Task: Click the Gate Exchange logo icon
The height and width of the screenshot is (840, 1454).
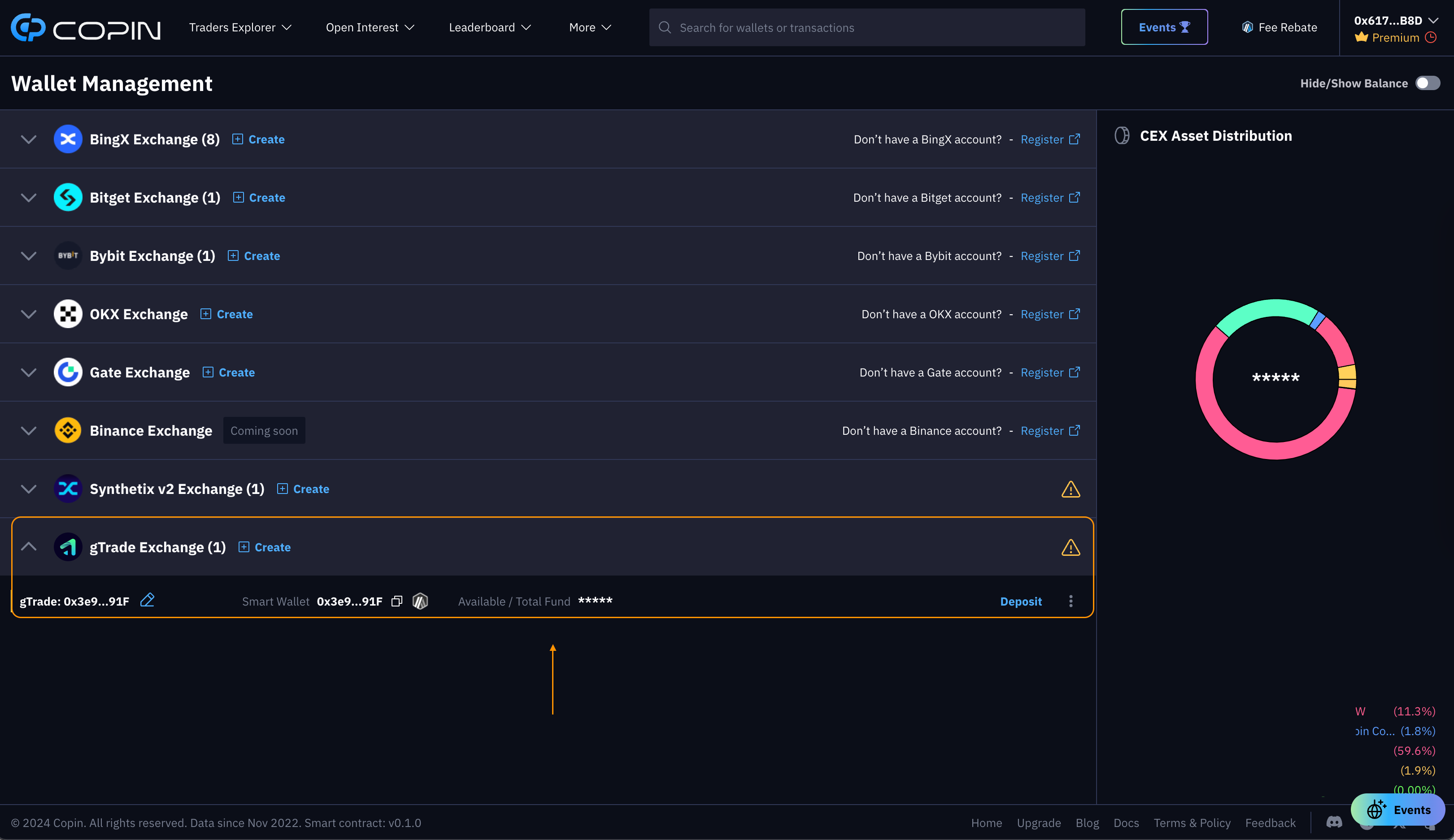Action: 68,372
